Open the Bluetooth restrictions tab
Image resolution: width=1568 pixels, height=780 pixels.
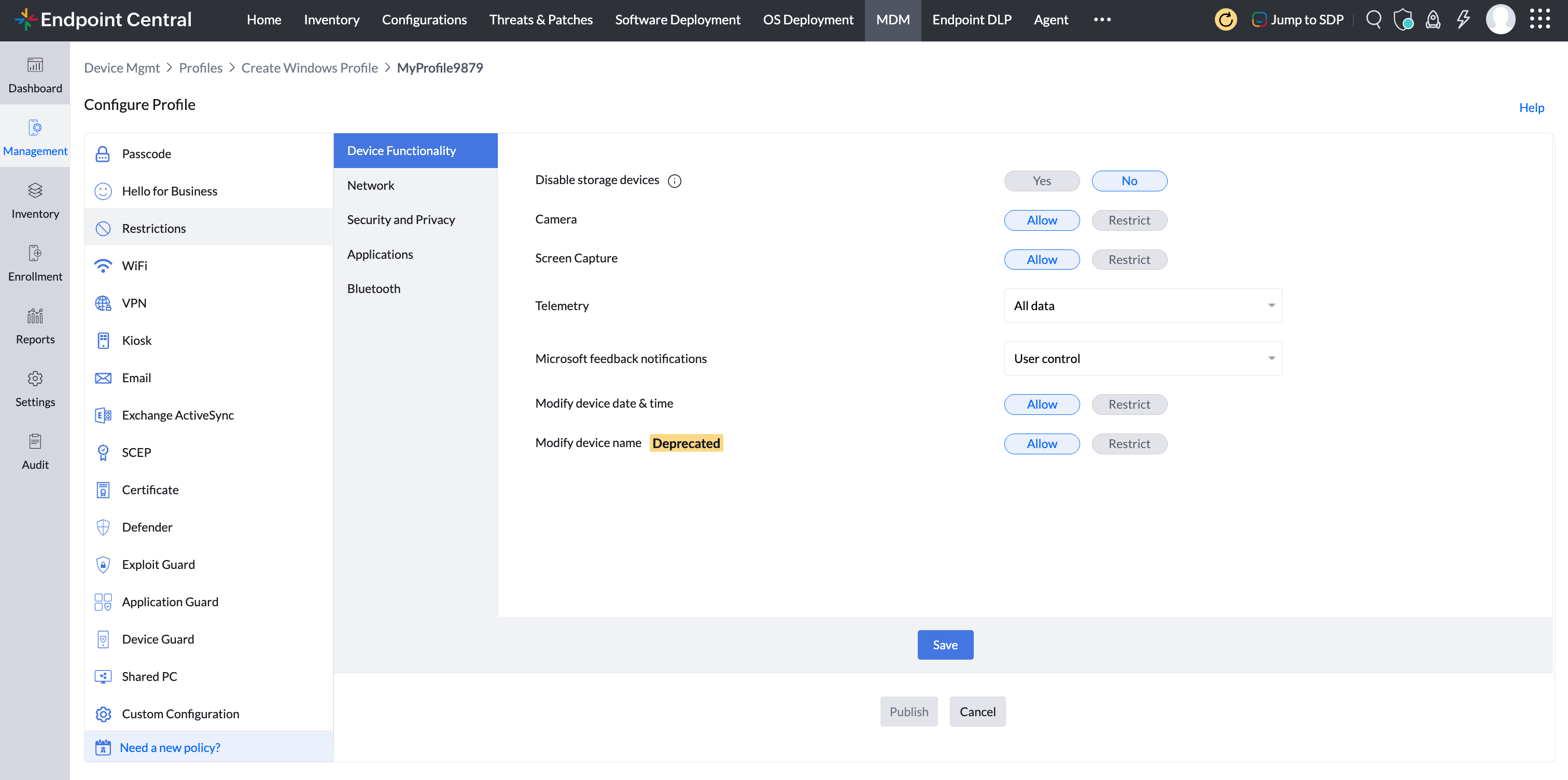415,289
